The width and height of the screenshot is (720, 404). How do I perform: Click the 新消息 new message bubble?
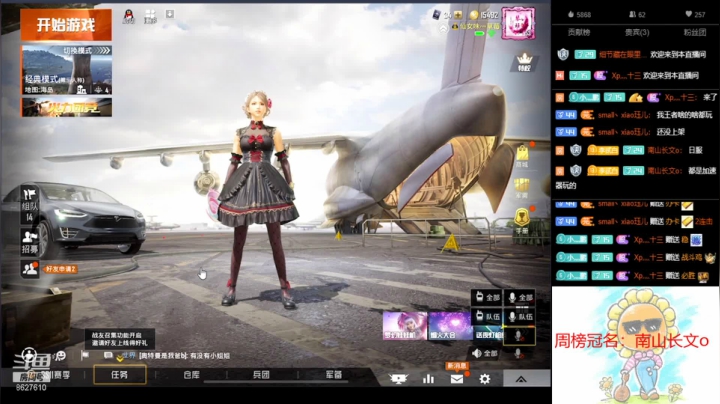456,366
